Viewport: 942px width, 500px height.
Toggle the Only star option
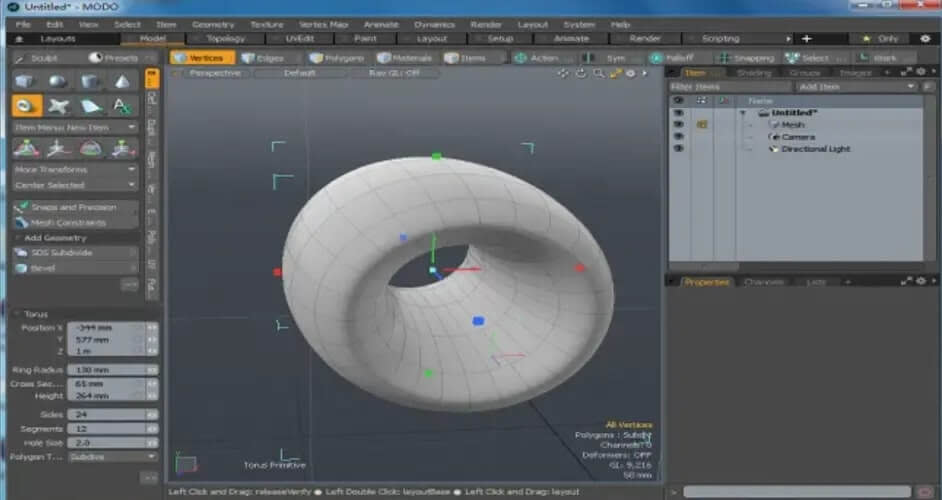(881, 38)
